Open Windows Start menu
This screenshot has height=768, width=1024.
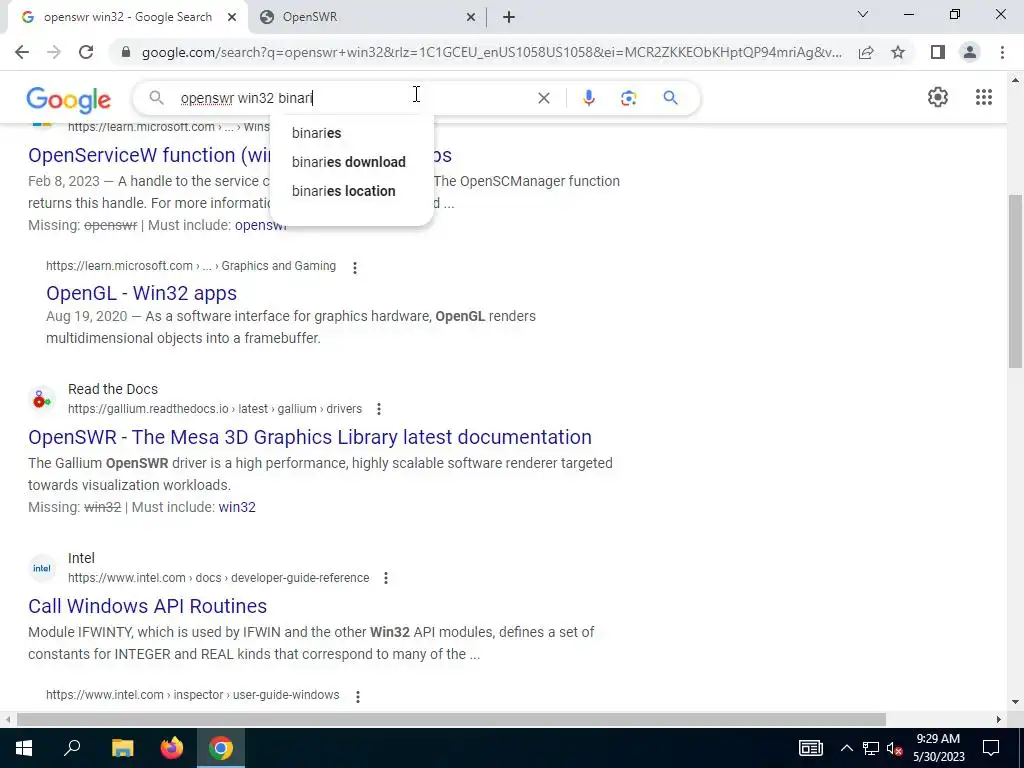coord(24,748)
